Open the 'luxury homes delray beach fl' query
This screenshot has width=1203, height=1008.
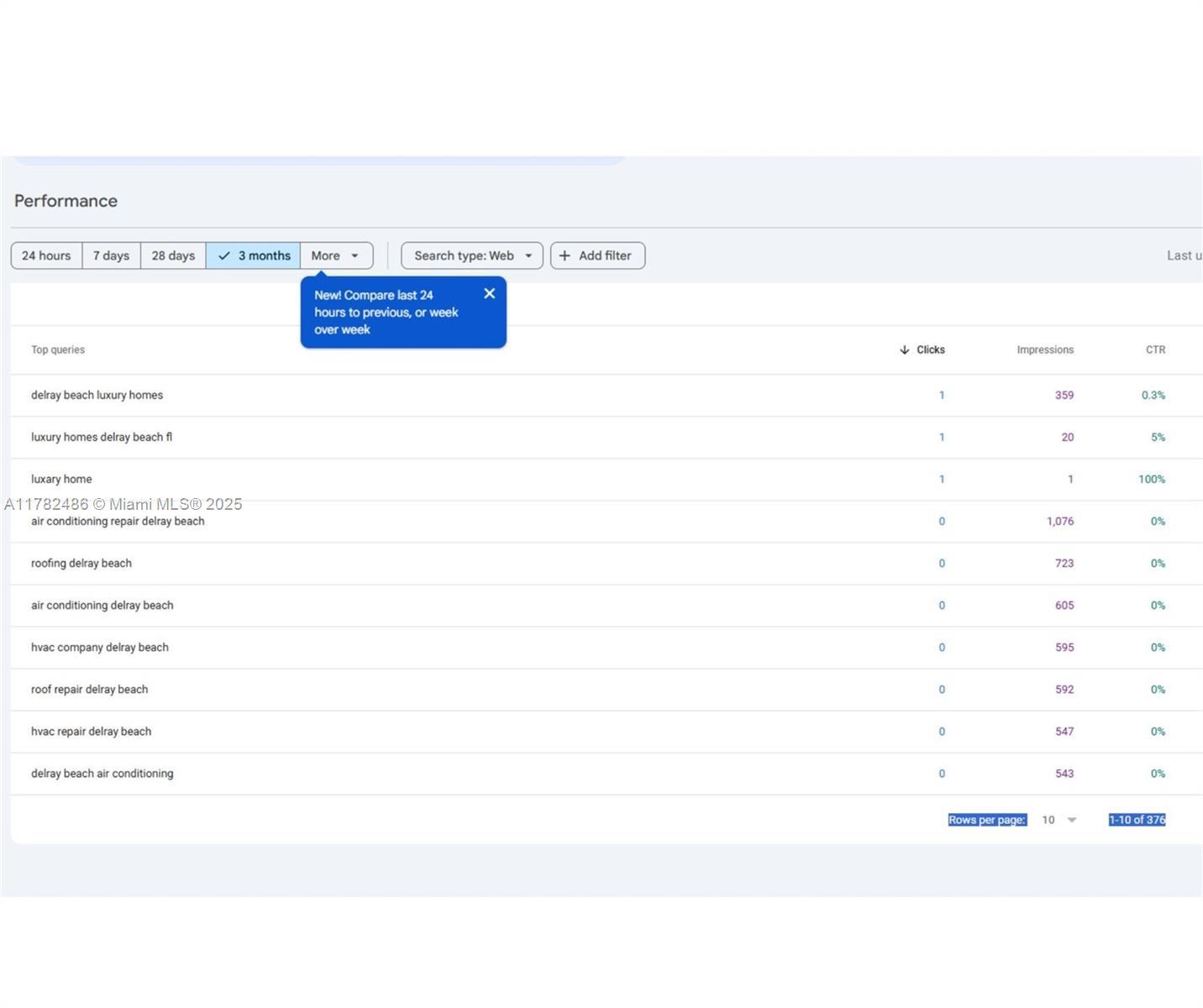[x=101, y=438]
